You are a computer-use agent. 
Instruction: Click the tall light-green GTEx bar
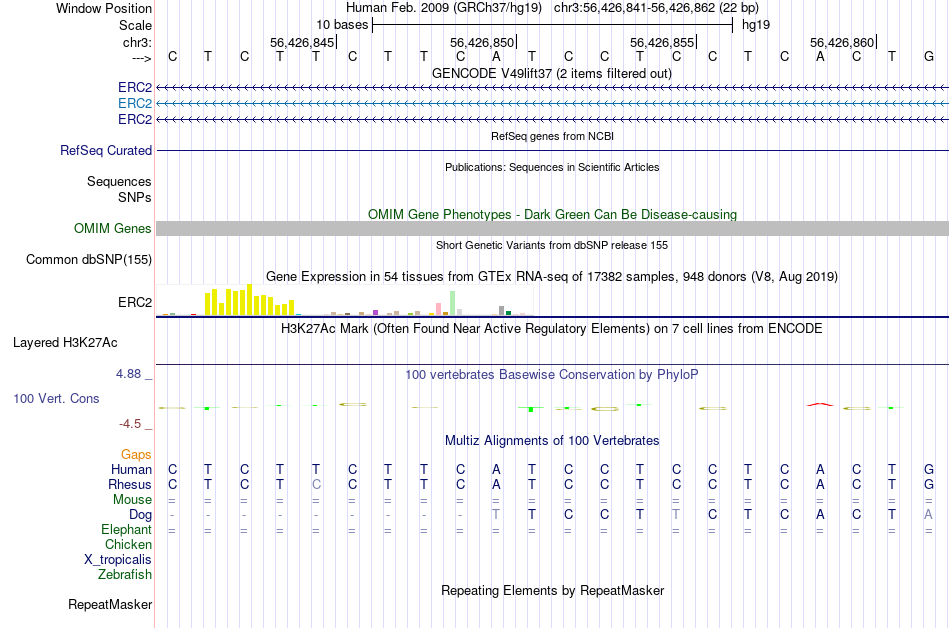coord(453,303)
